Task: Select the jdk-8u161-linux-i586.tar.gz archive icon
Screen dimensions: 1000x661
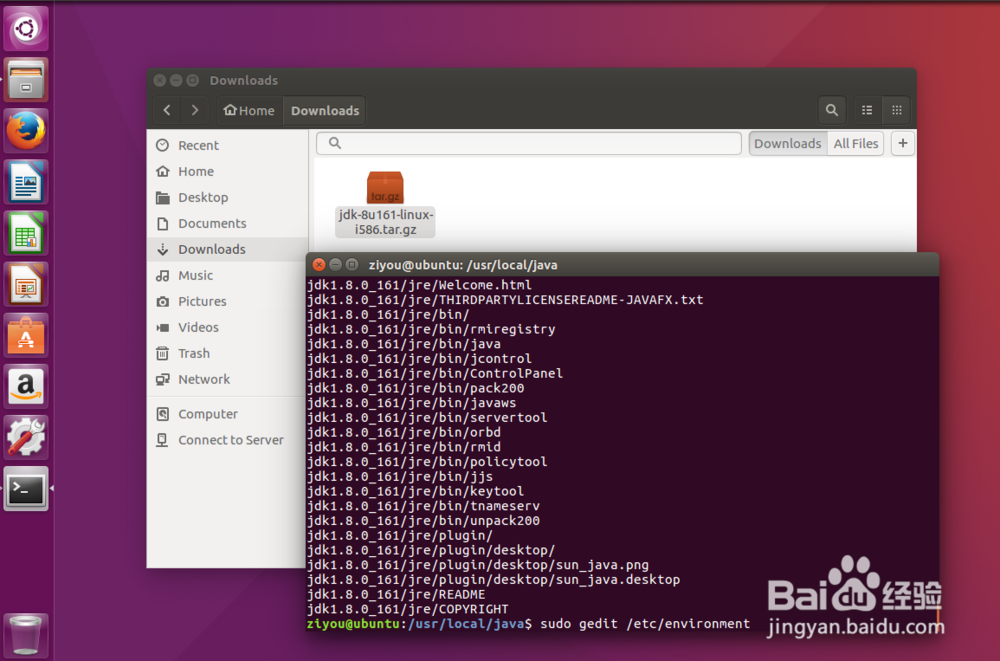Action: [385, 204]
